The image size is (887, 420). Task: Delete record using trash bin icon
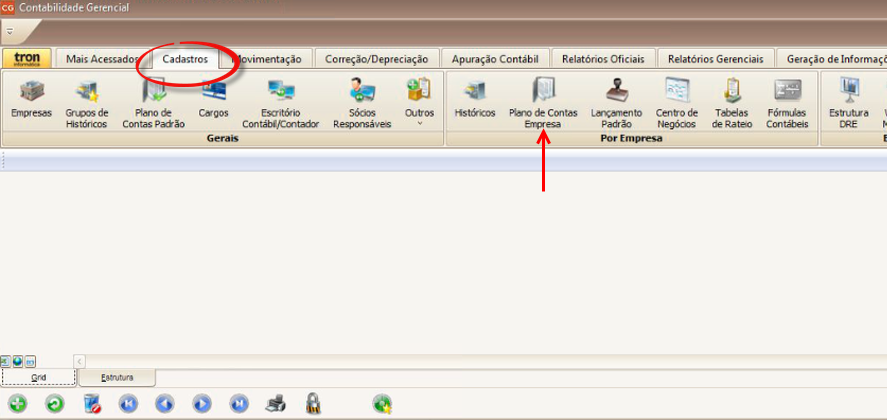point(92,404)
